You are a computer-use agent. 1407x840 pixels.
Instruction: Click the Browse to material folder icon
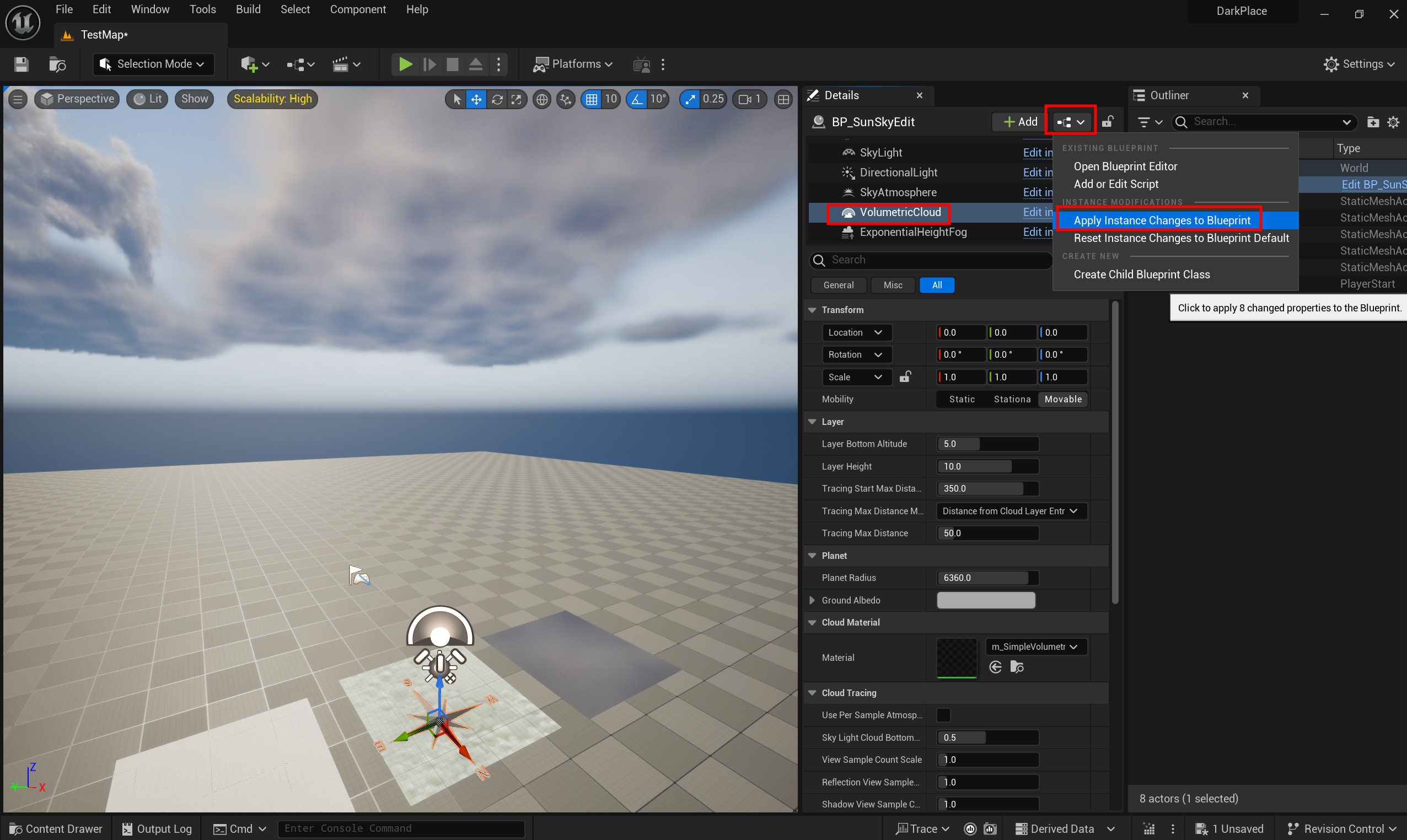tap(1016, 667)
